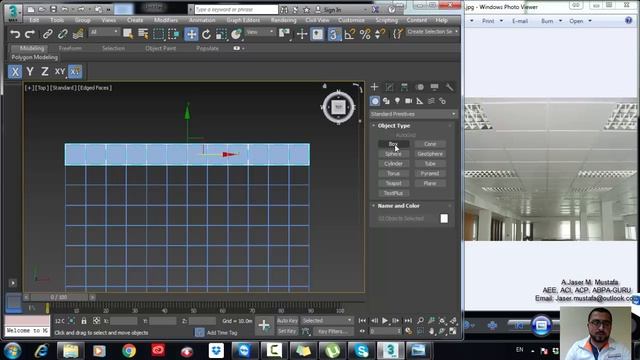Select the Bind to Space Warp tool
Image resolution: width=640 pixels, height=360 pixels.
tap(78, 34)
